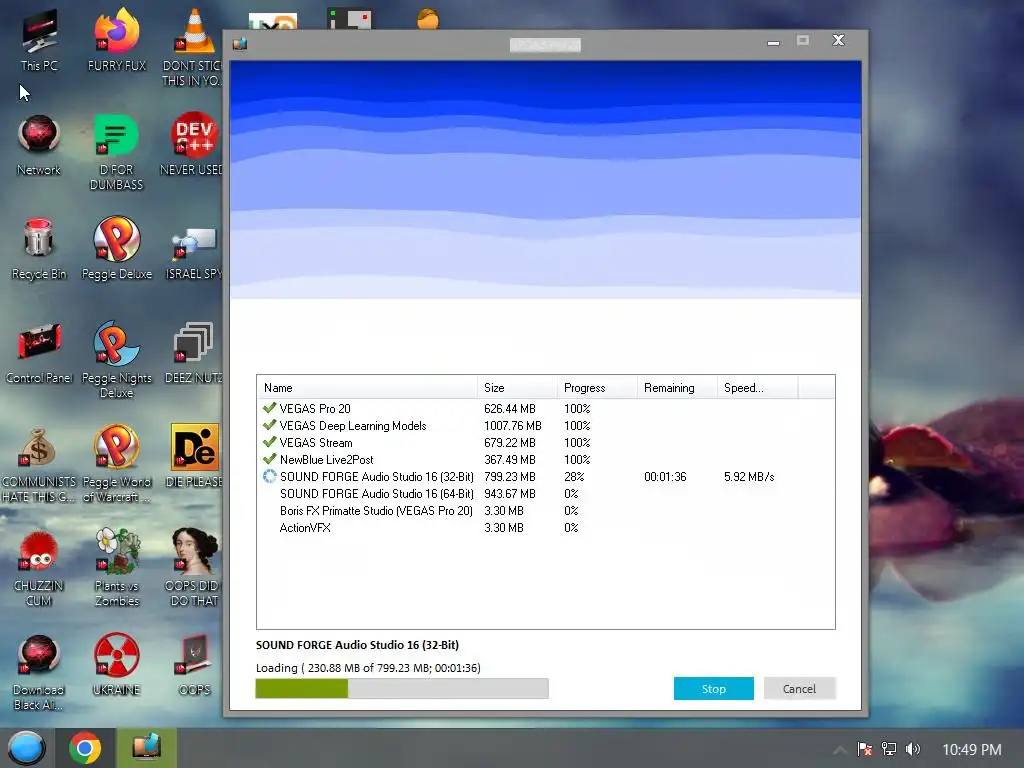
Task: Click the Loading status text below list
Action: (x=368, y=667)
